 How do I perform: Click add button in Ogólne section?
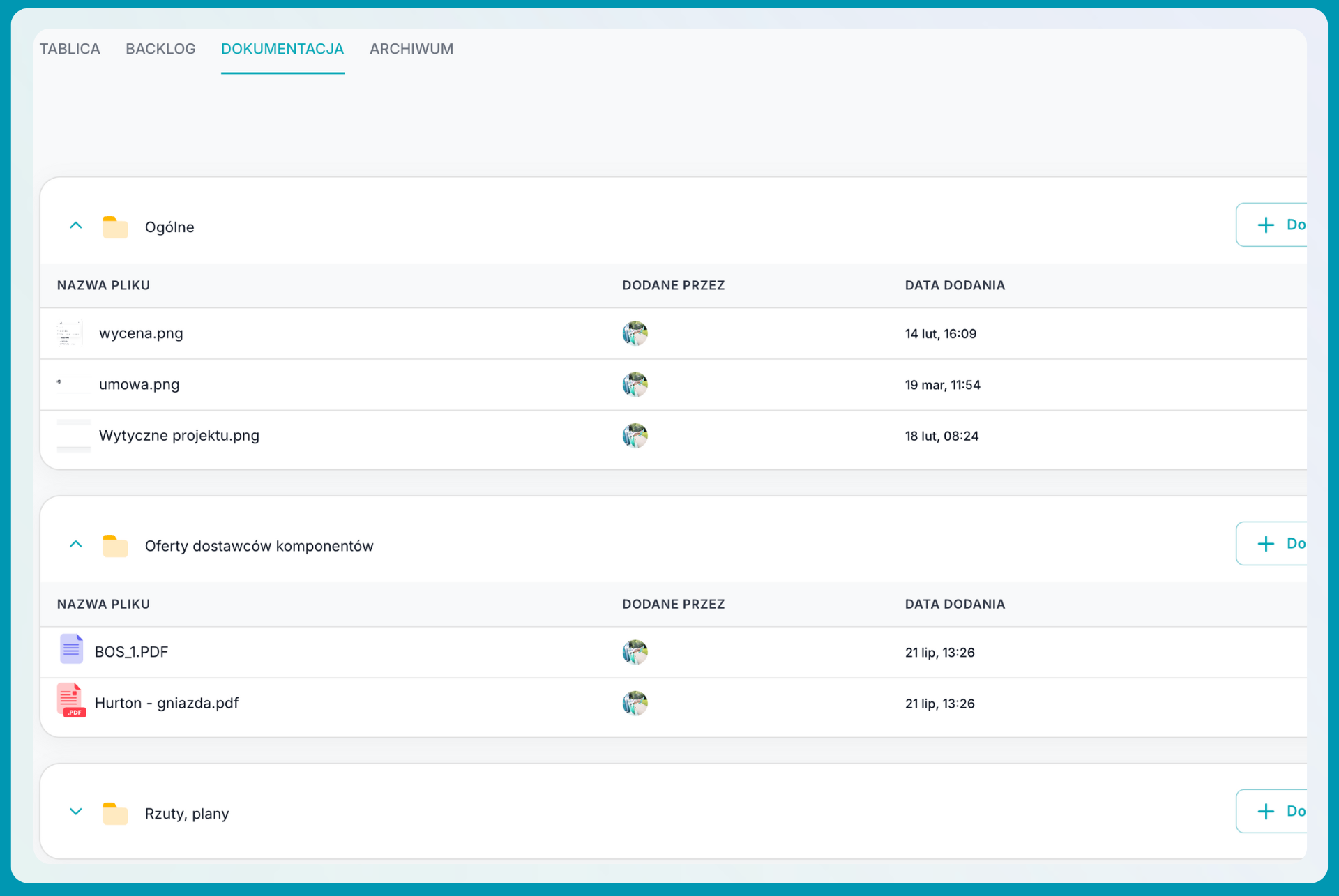tap(1274, 225)
